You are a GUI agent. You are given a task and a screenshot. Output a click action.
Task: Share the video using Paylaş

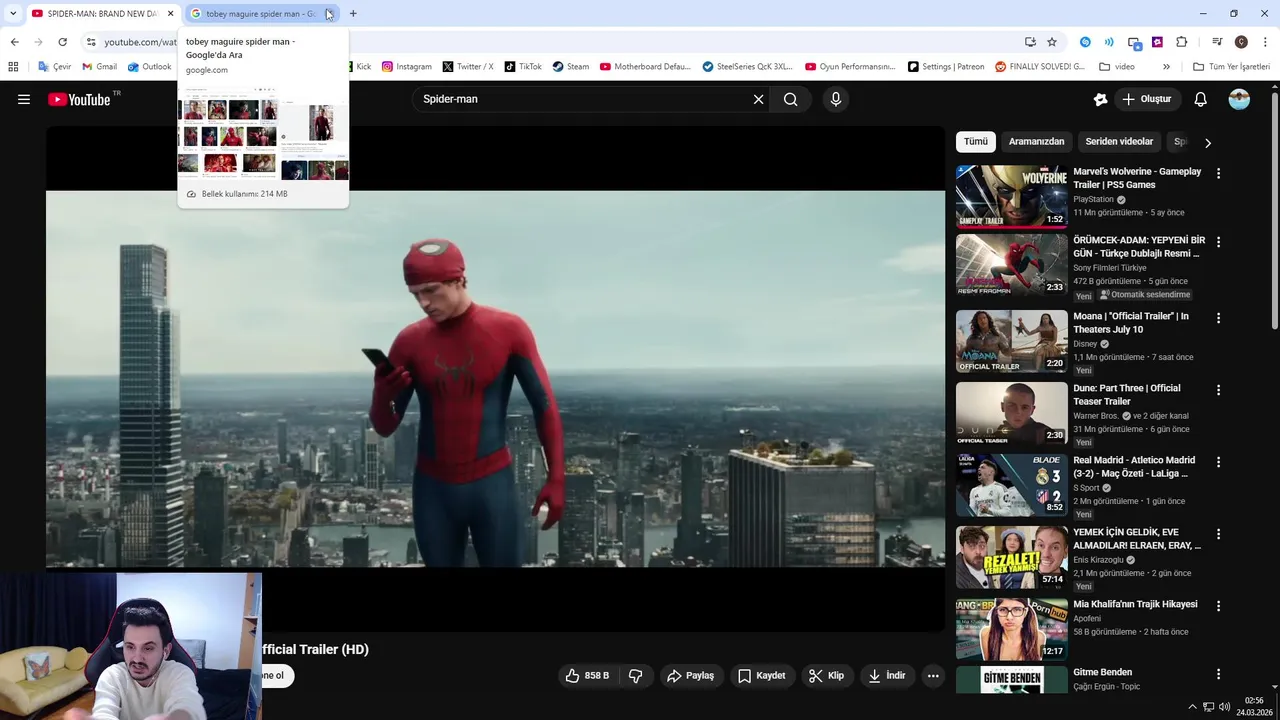pos(690,676)
